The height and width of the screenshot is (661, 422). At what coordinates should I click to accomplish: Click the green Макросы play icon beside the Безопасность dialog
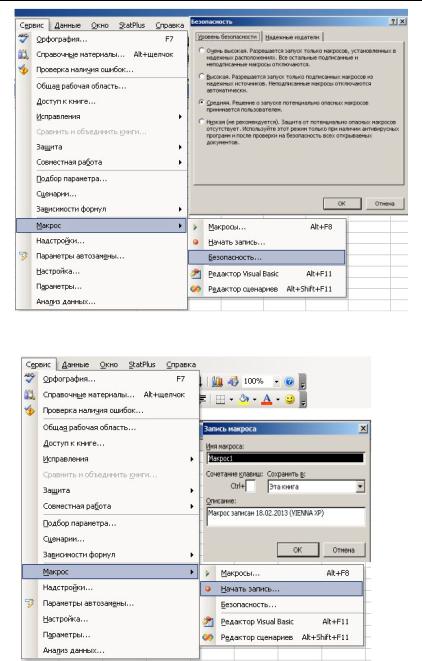click(x=195, y=227)
